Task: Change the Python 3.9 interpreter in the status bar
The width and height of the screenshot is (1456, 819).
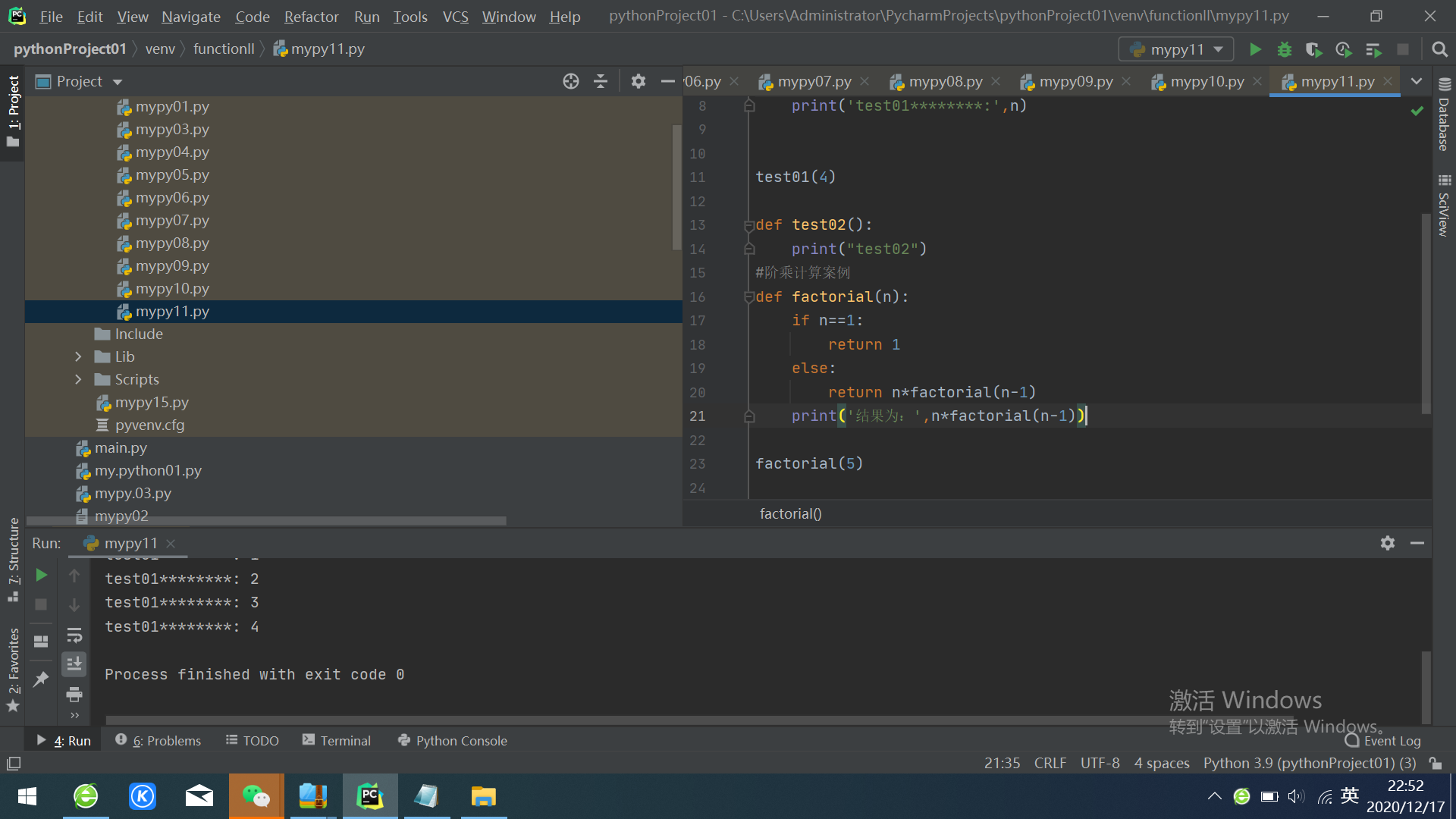Action: click(1310, 763)
